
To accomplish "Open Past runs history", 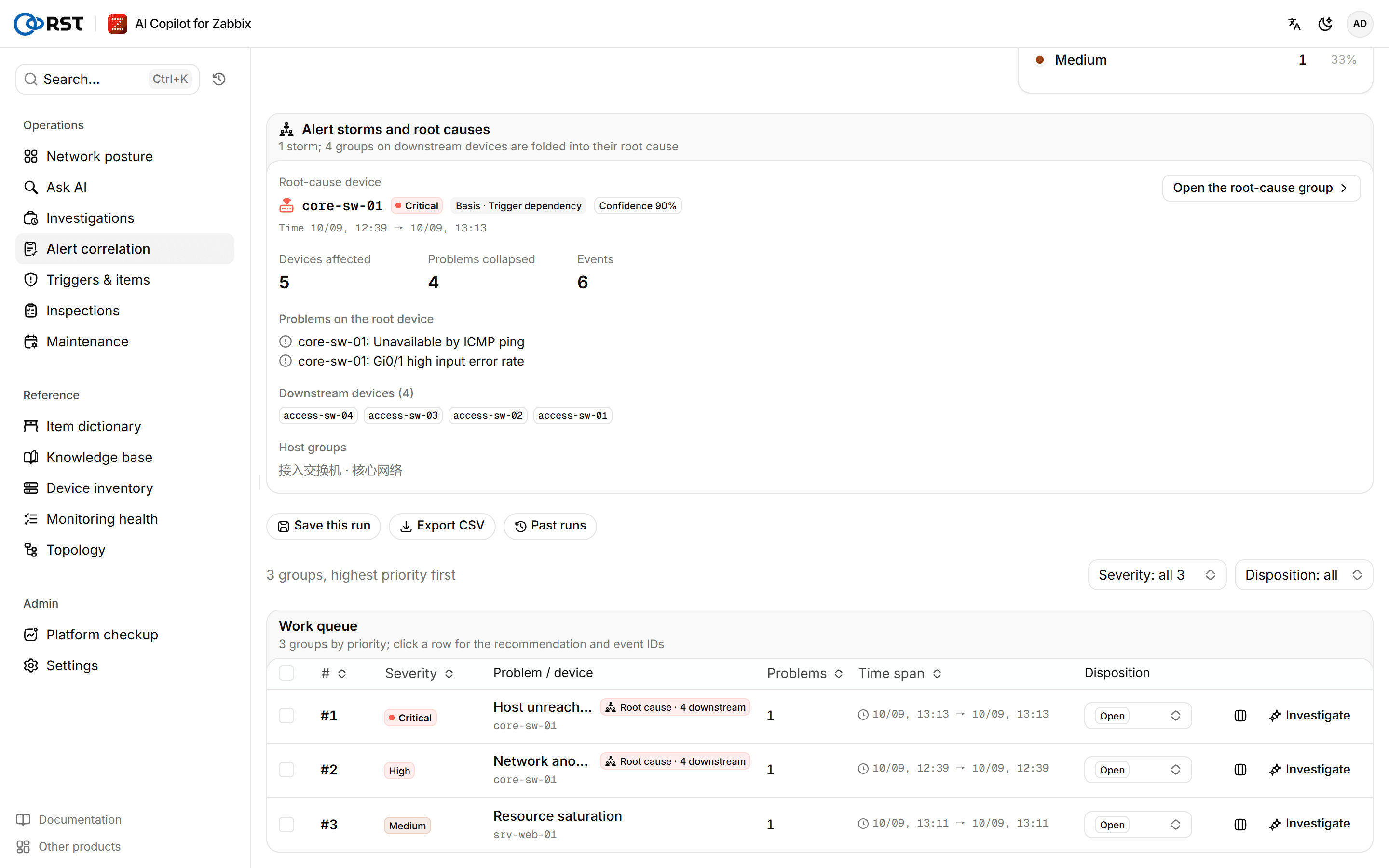I will coord(550,526).
